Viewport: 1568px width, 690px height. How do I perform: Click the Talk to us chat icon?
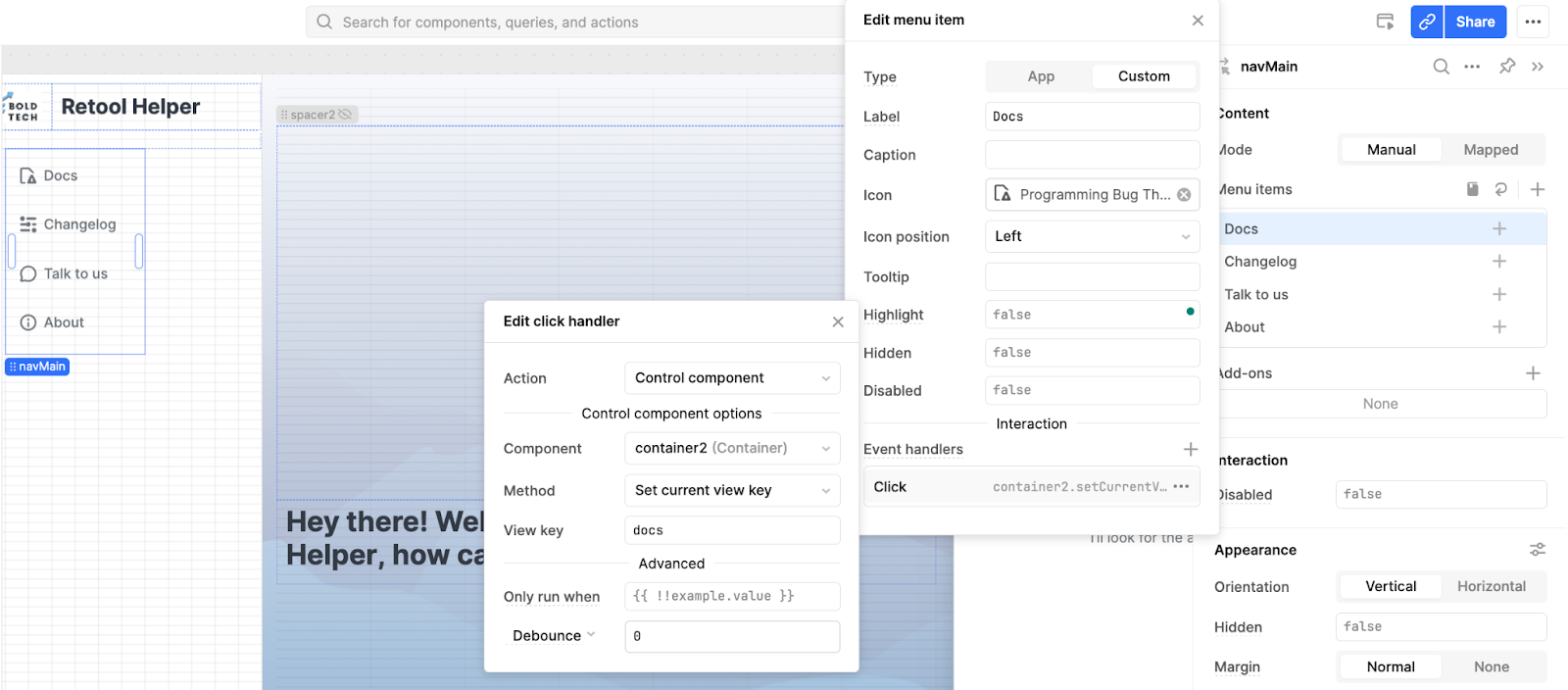[x=28, y=274]
